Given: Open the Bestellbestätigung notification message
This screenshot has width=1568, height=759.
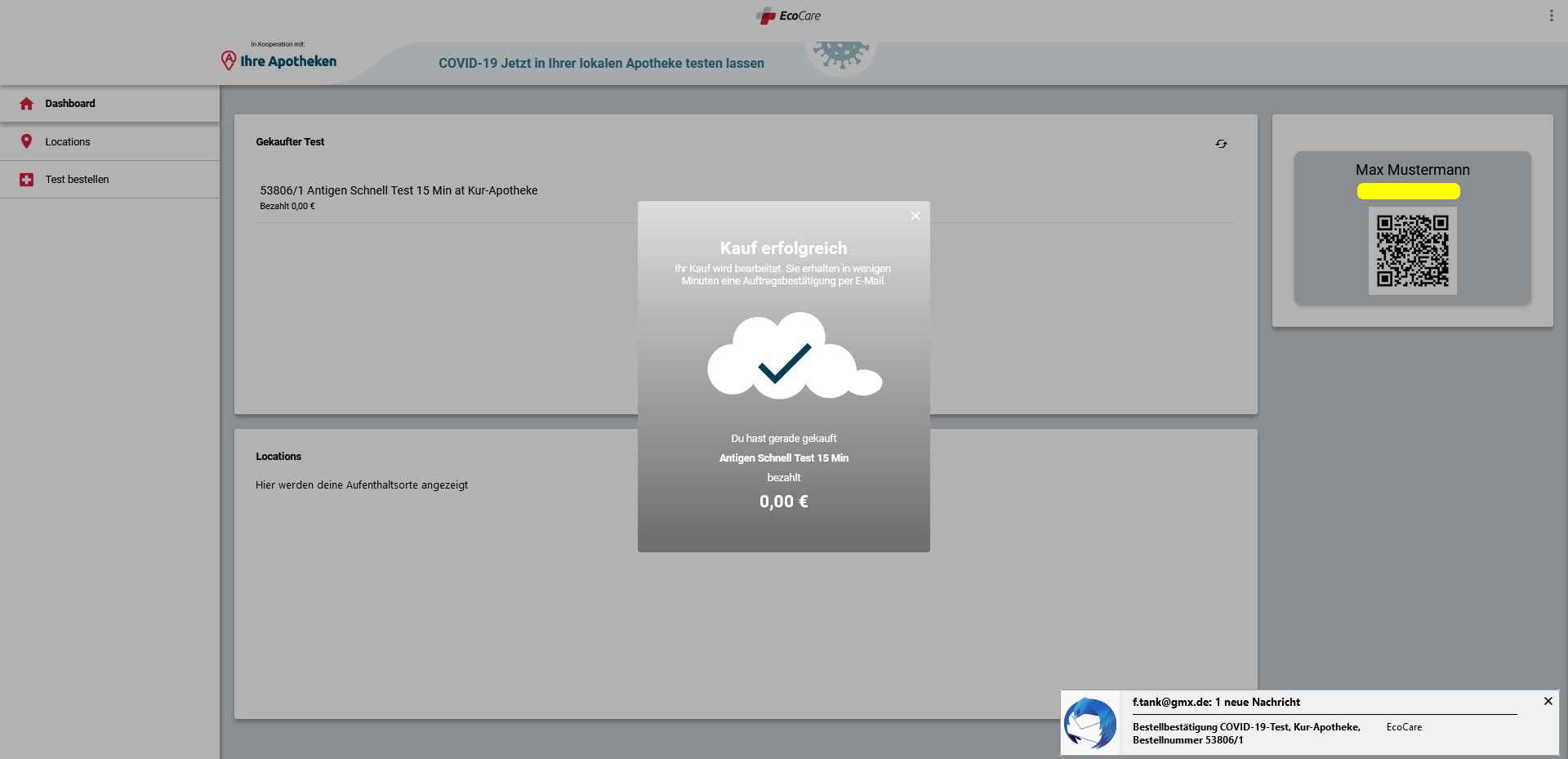Looking at the screenshot, I should coord(1245,733).
